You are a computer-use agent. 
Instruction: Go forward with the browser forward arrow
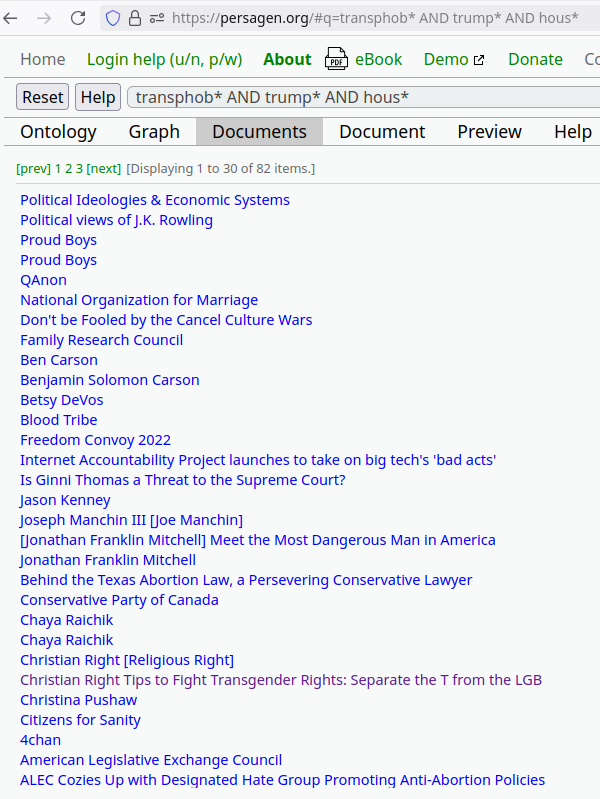44,18
